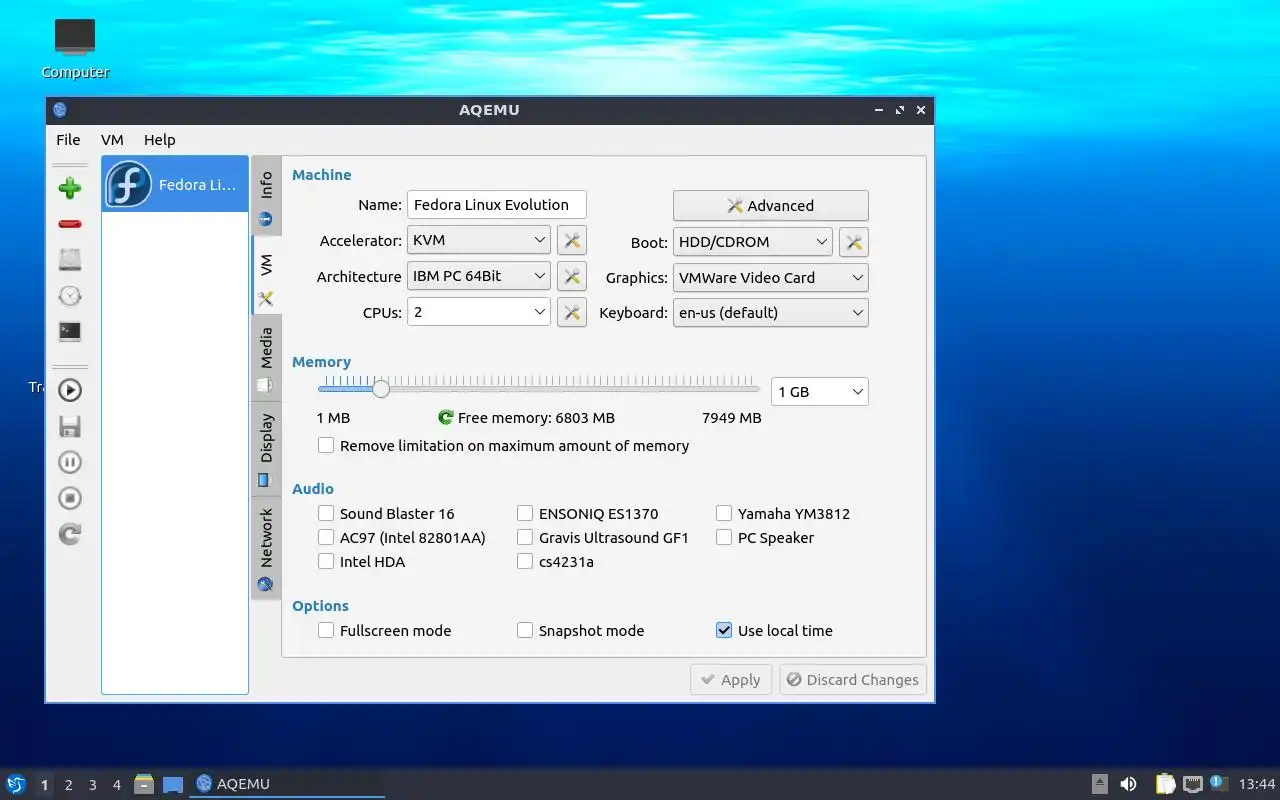This screenshot has width=1280, height=800.
Task: Click the reset VM circular arrow icon
Action: click(70, 534)
